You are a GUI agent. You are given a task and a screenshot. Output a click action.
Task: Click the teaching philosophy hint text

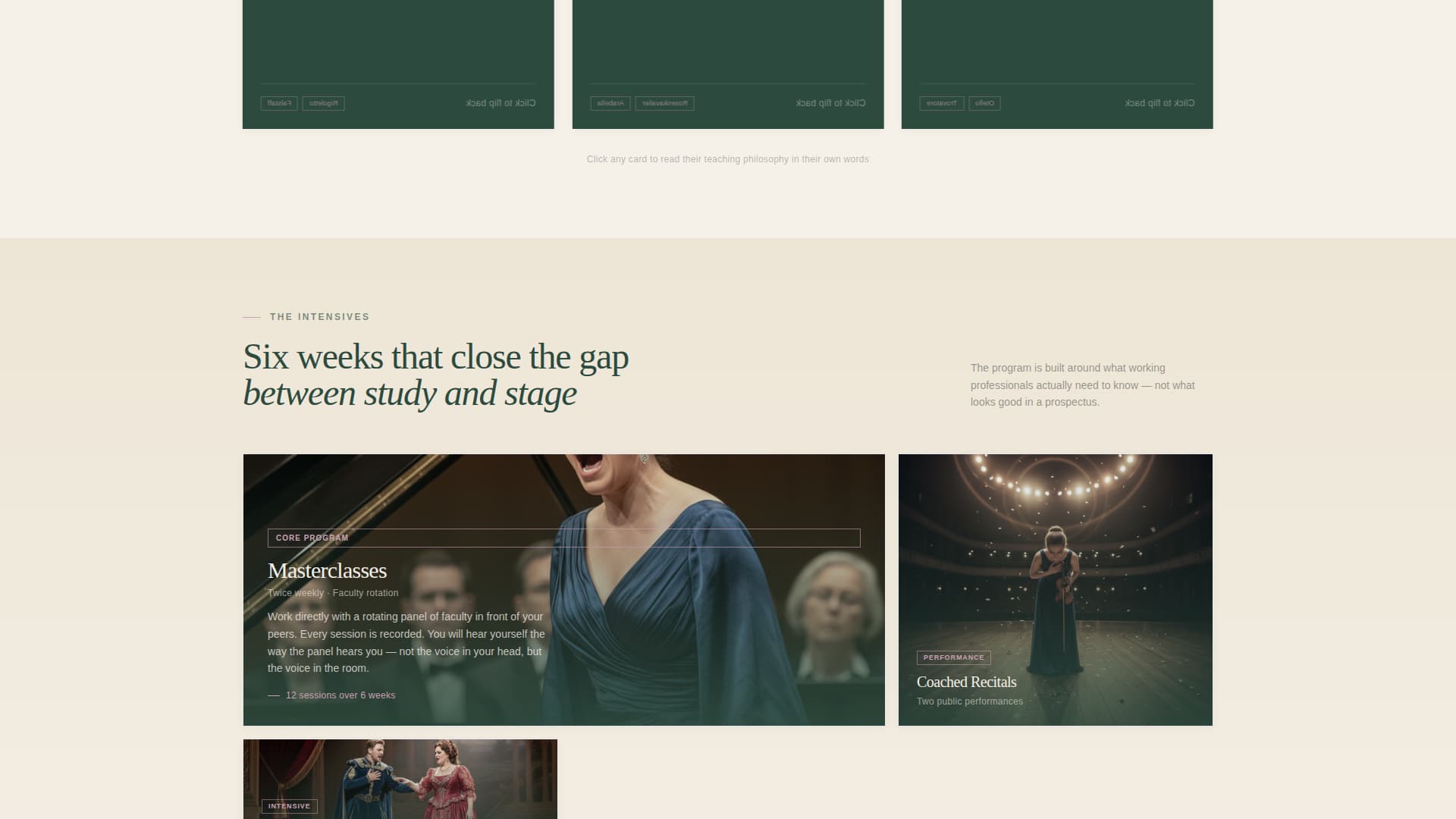point(727,159)
